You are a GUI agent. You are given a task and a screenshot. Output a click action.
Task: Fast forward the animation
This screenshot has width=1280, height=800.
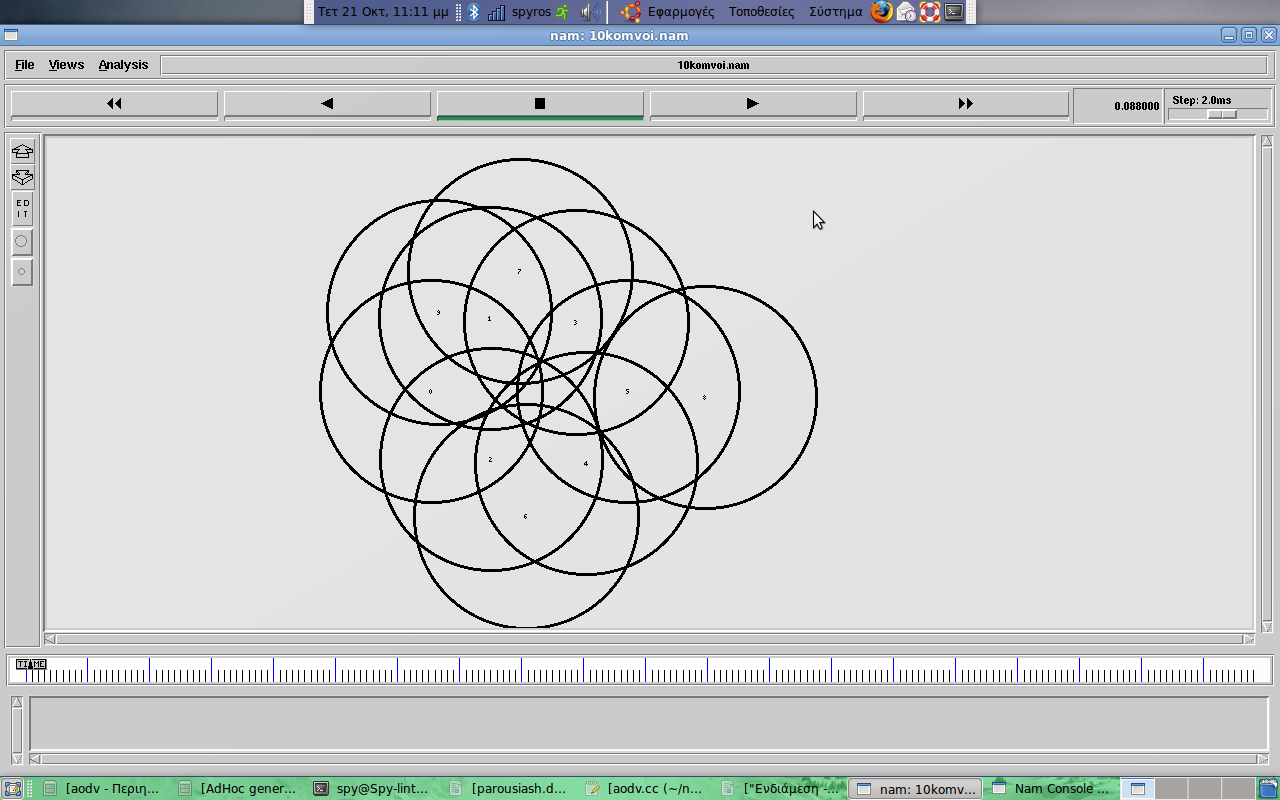pos(966,104)
